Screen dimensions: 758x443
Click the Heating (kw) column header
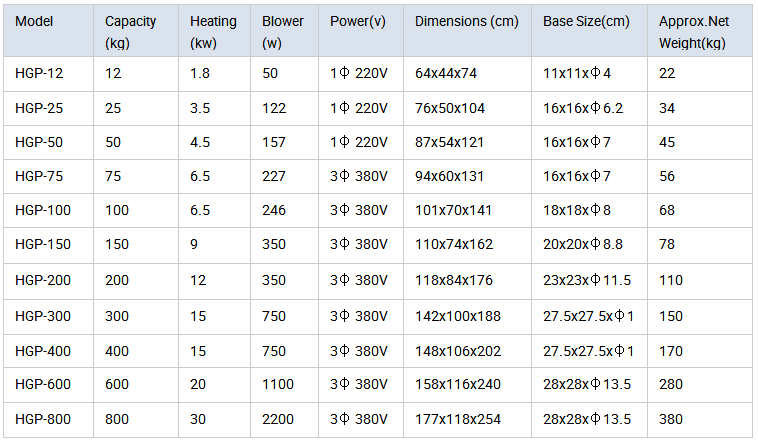(215, 31)
